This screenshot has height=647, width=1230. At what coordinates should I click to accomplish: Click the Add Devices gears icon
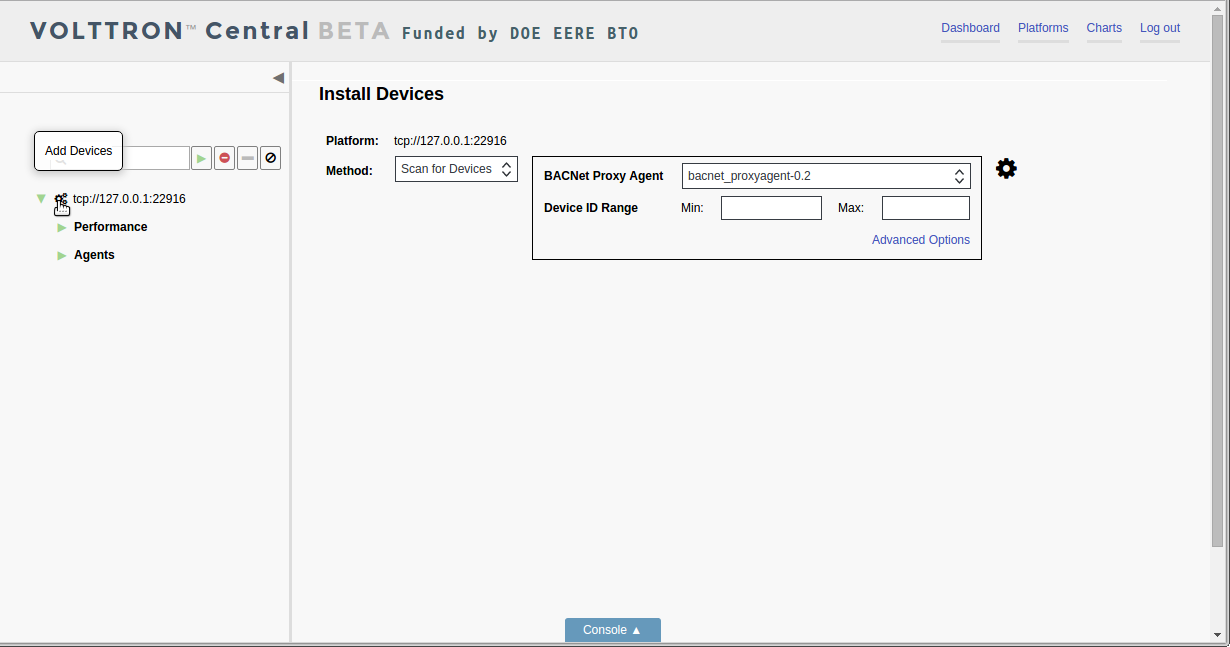61,199
